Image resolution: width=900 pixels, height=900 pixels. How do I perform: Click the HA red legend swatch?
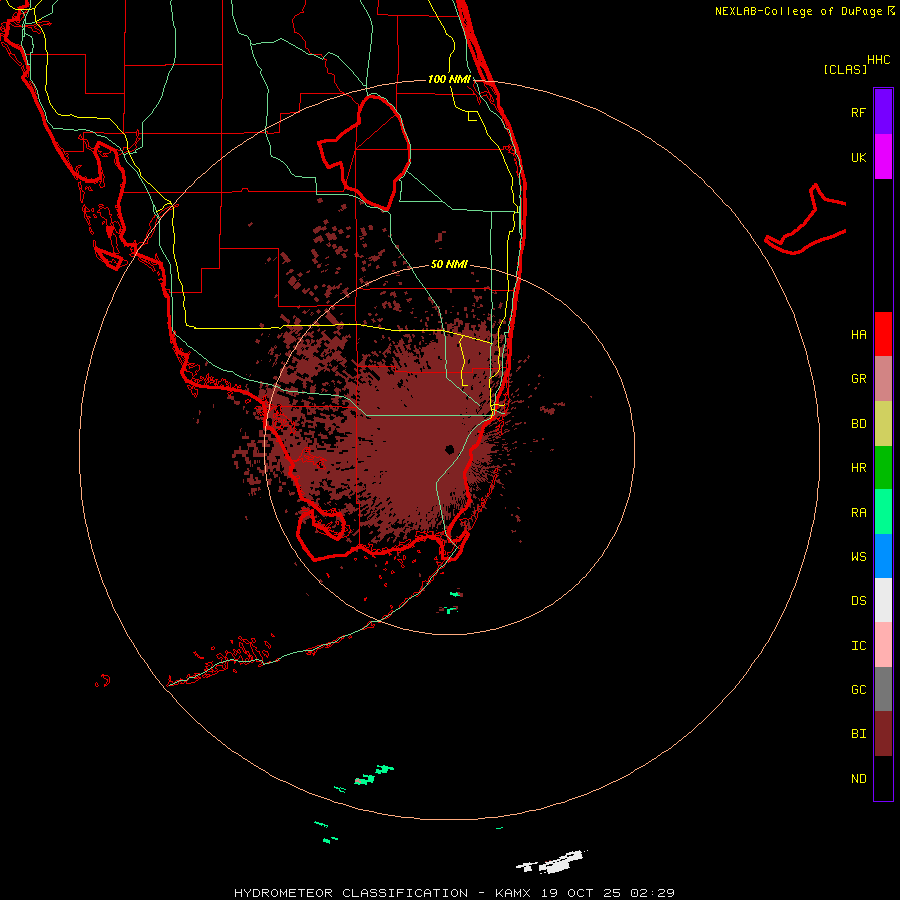(883, 334)
